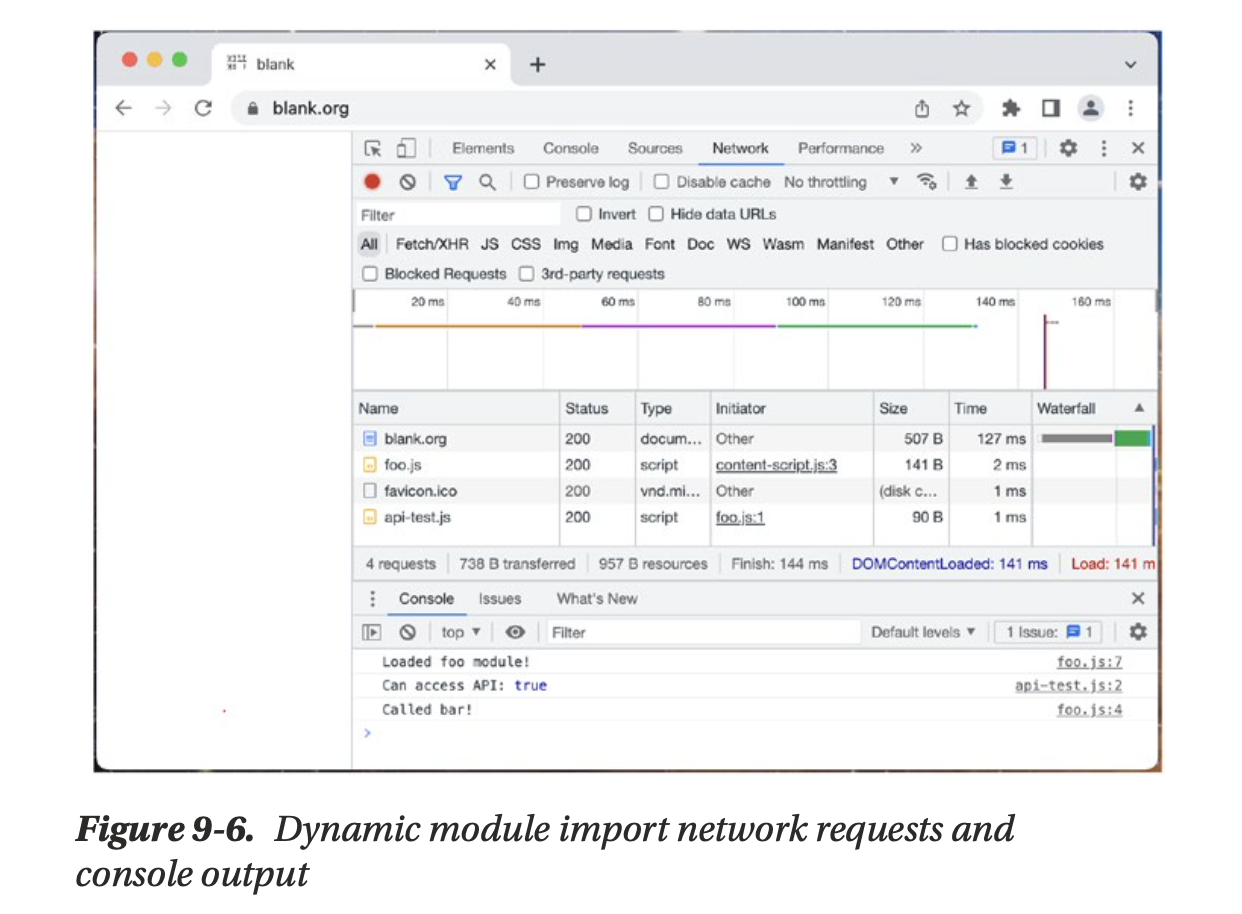Clear the network log
1242x914 pixels.
[x=407, y=182]
